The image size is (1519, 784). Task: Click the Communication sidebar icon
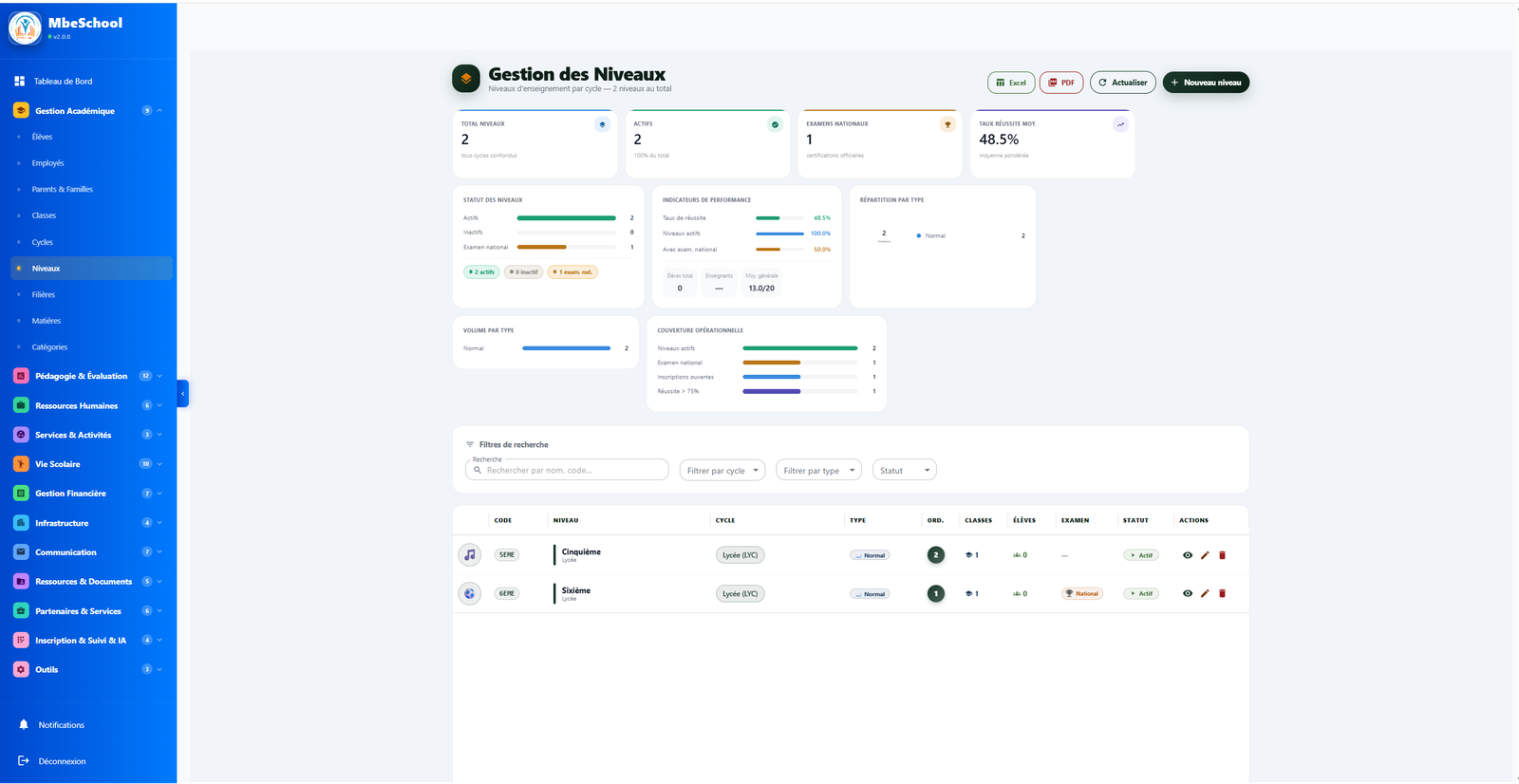click(x=21, y=552)
